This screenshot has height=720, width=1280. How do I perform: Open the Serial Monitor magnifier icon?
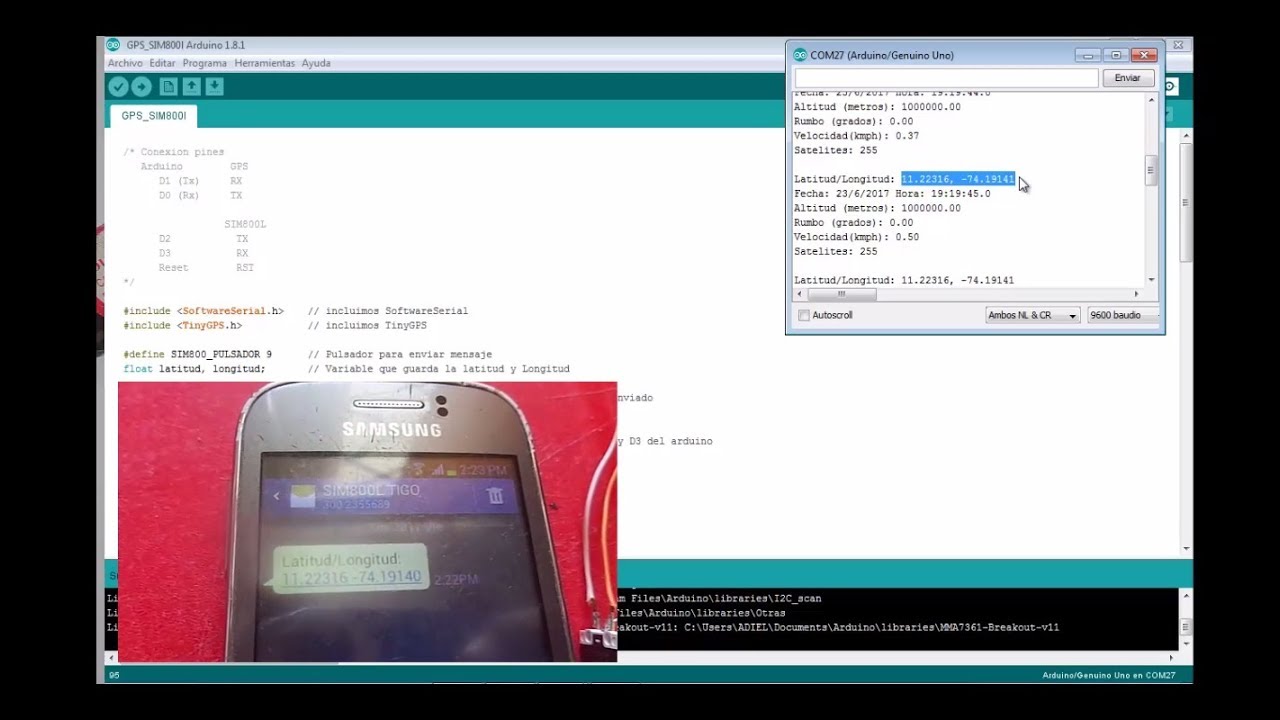click(x=1170, y=87)
